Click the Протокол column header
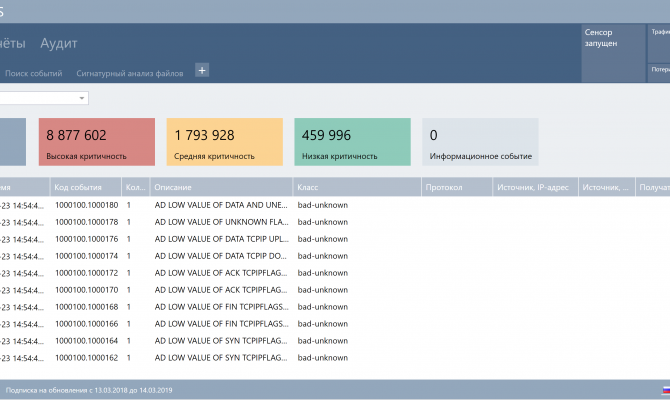Screen dimensions: 670x400 (x=455, y=187)
